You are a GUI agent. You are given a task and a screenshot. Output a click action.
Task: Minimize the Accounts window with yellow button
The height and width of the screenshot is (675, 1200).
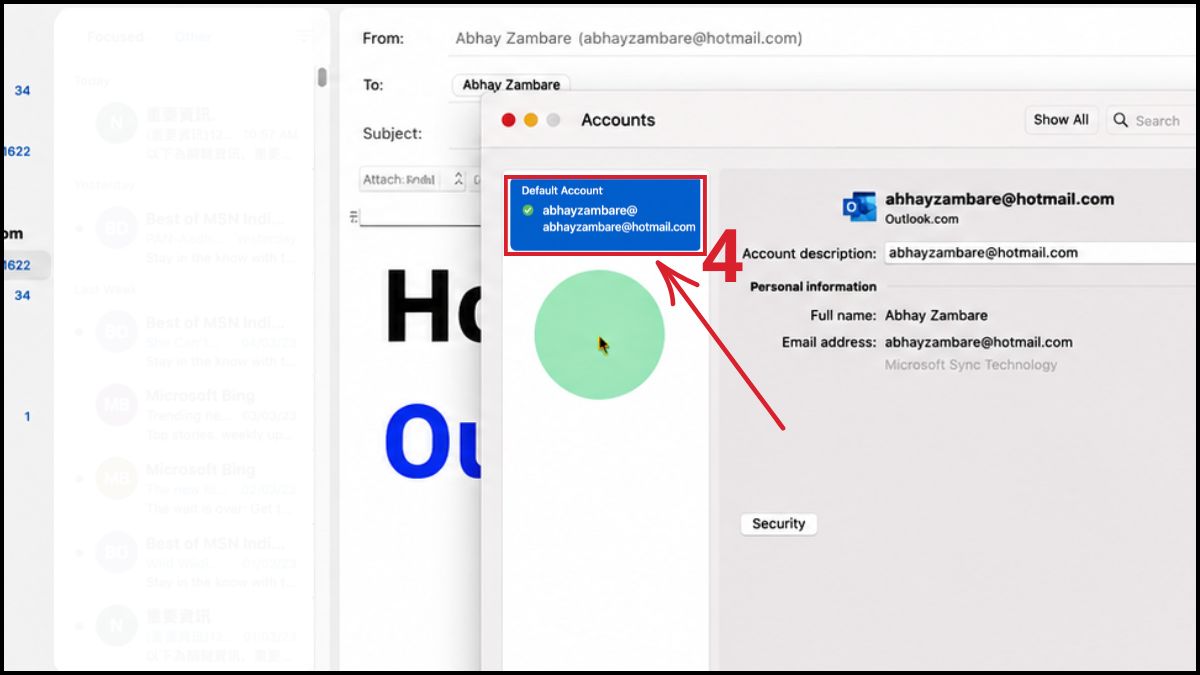click(531, 120)
